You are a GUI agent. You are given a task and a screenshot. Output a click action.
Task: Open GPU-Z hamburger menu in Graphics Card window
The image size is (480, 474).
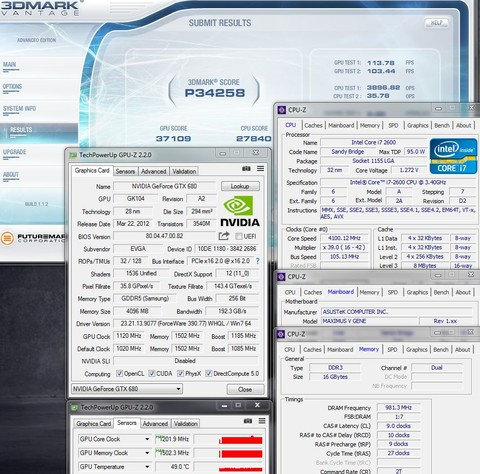260,169
